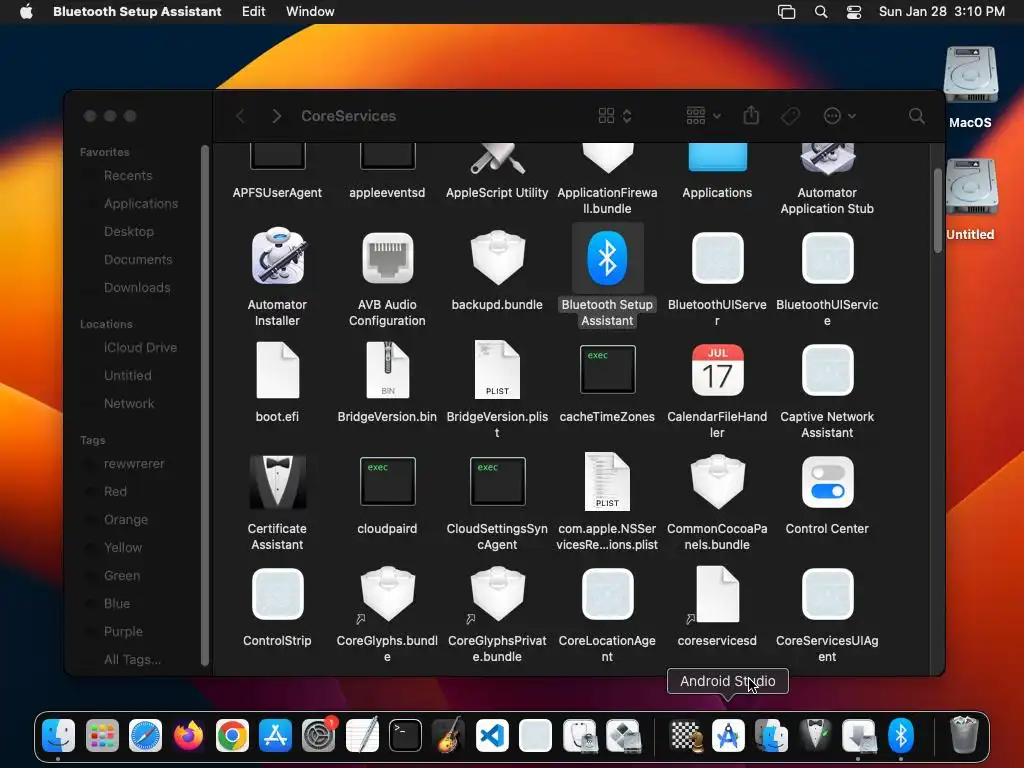Select the boot.efi file icon

[x=278, y=370]
